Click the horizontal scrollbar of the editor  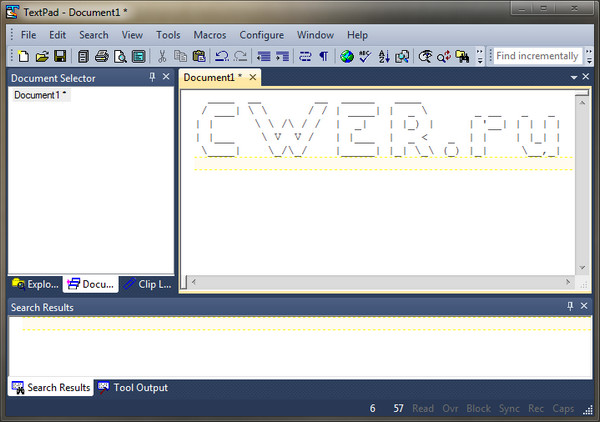[x=380, y=283]
